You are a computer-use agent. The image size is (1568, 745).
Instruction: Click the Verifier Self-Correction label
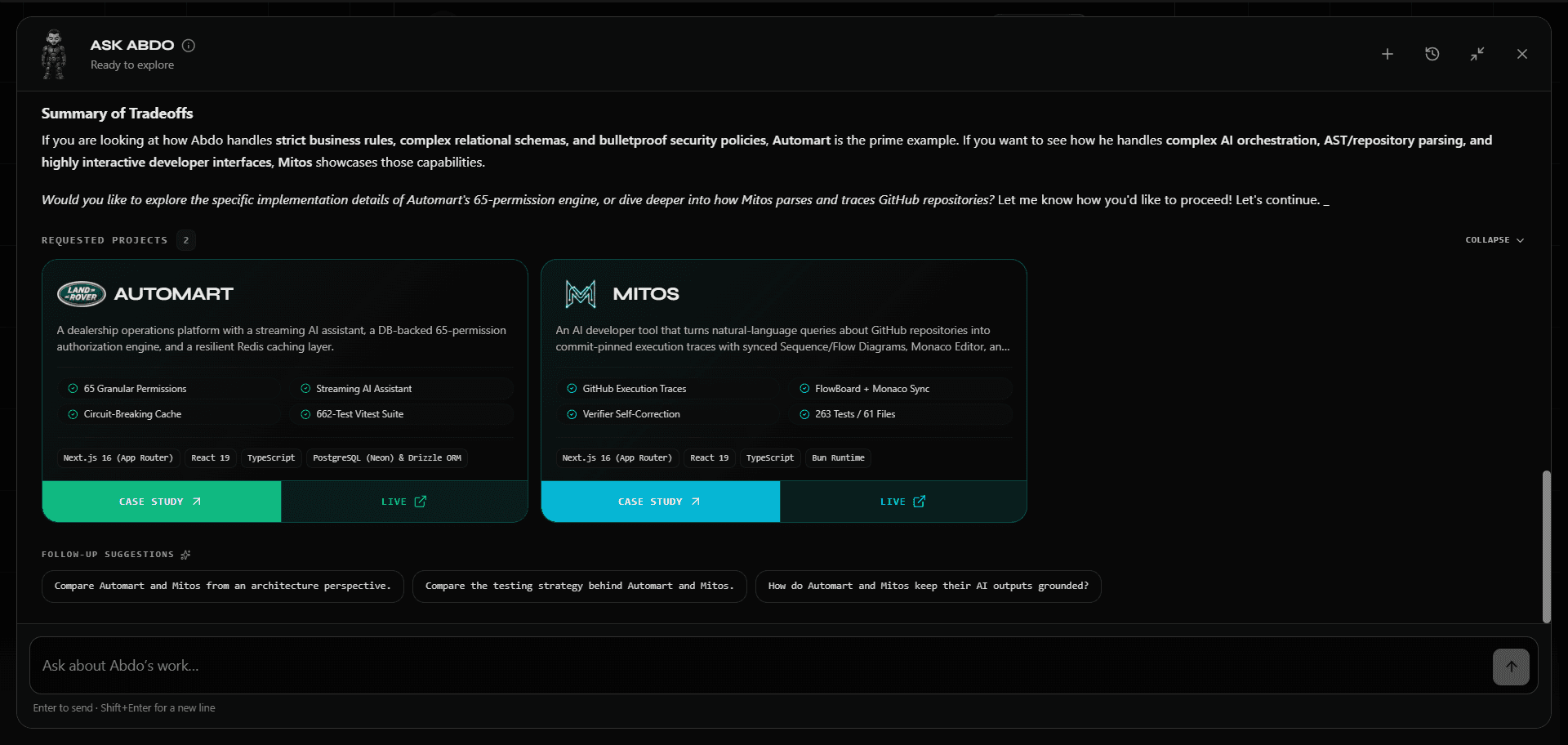(631, 414)
